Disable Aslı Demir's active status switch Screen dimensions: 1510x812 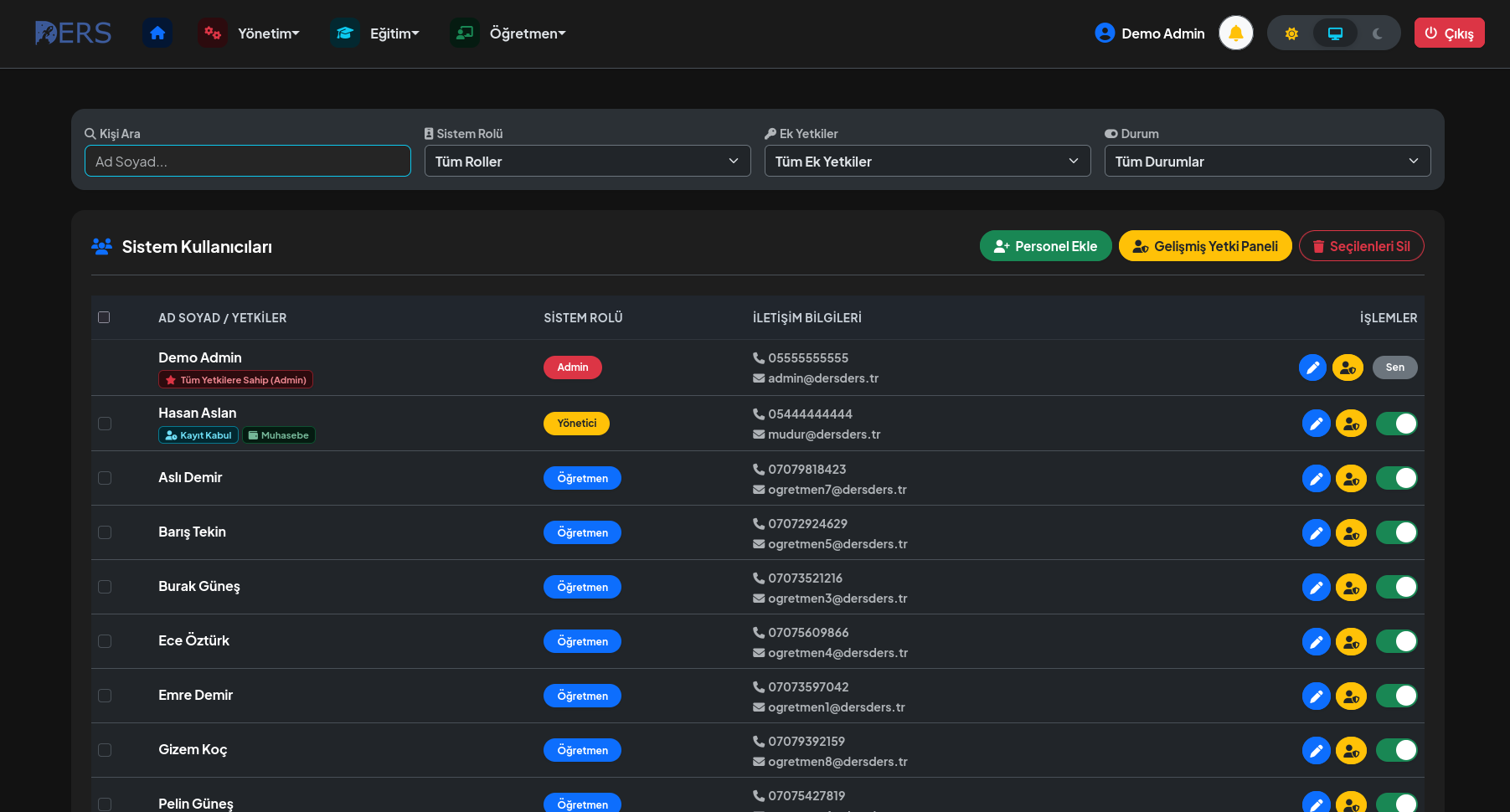point(1396,478)
